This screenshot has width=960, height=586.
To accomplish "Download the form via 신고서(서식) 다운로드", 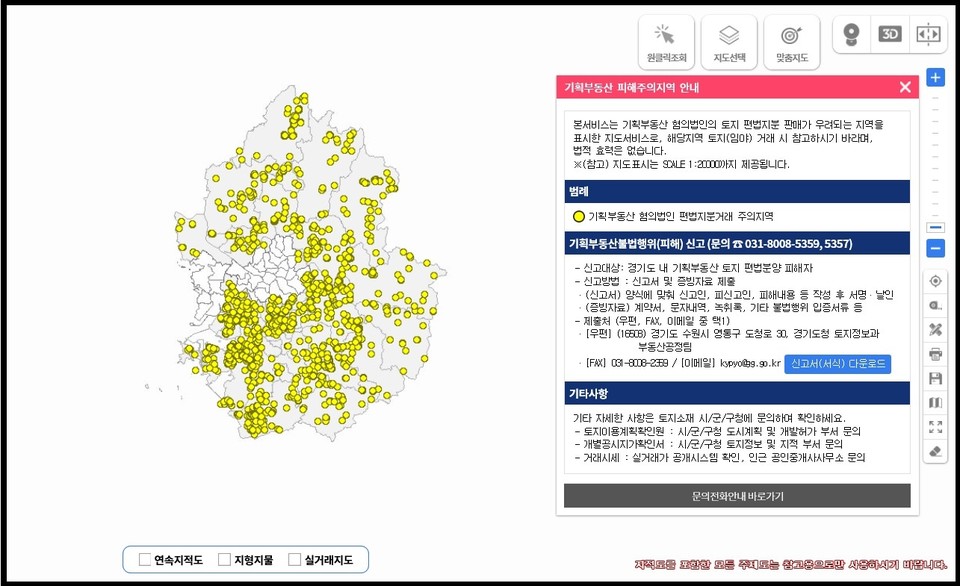I will [x=838, y=364].
